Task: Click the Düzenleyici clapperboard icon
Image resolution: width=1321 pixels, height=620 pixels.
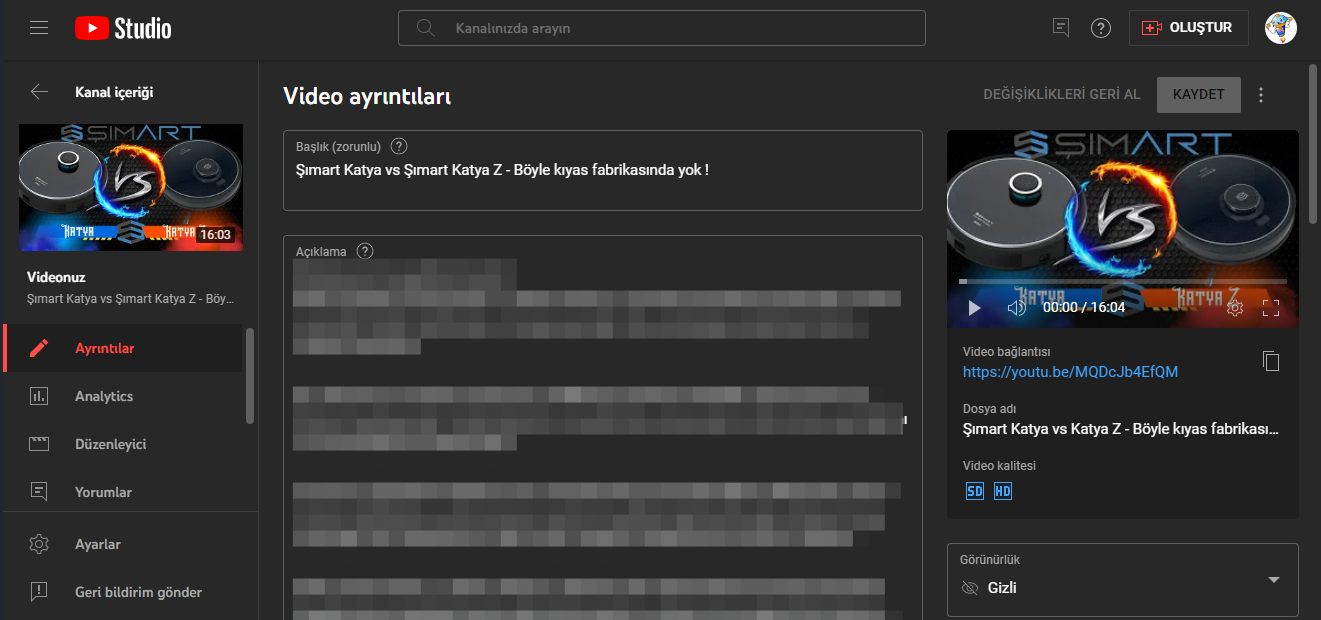Action: (39, 444)
